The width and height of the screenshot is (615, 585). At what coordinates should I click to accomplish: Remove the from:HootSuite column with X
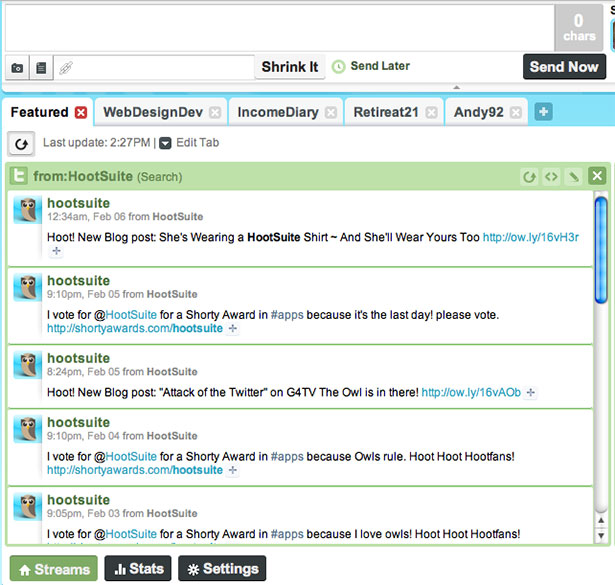[x=597, y=176]
